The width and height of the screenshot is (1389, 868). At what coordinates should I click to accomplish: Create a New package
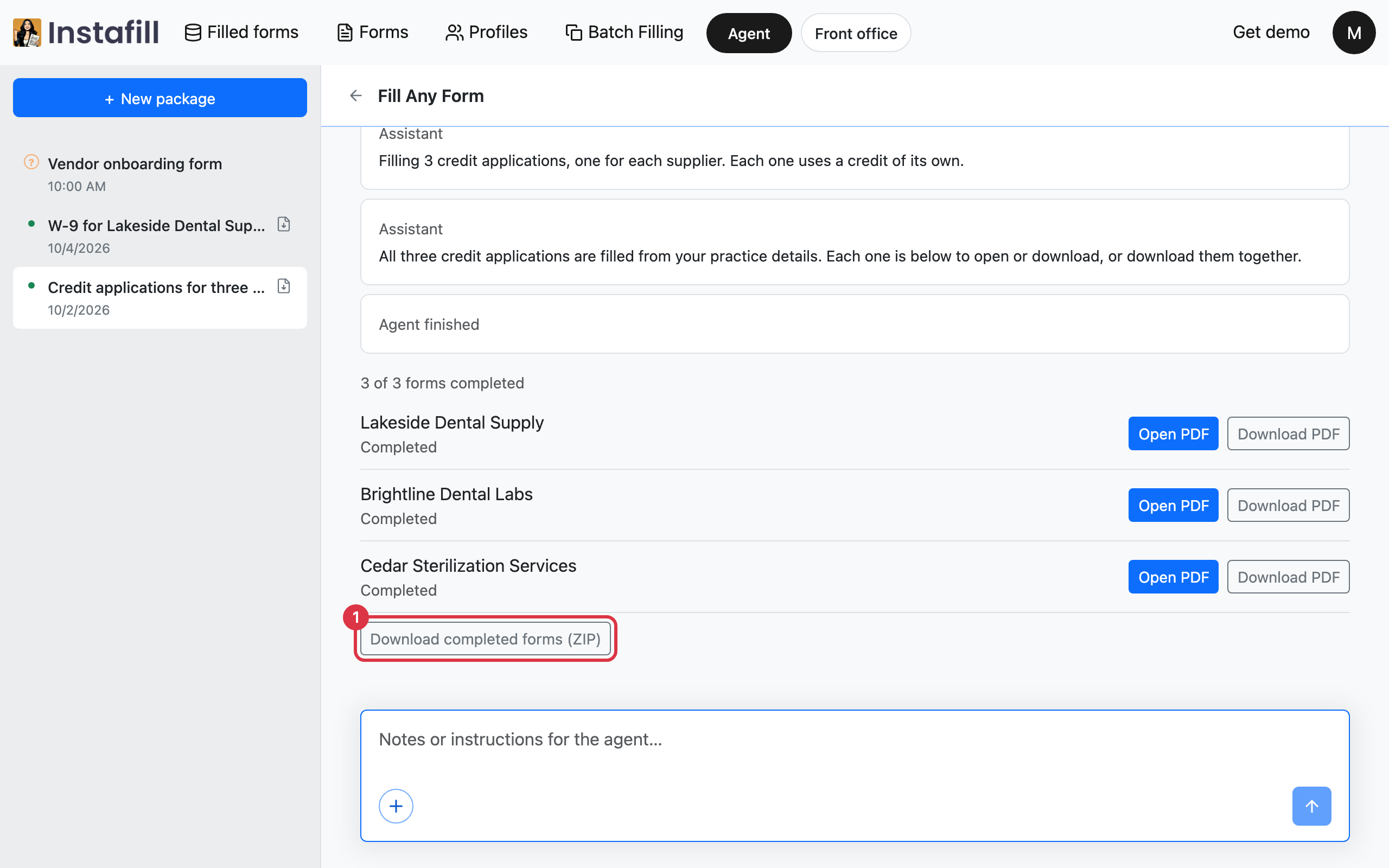(x=160, y=98)
